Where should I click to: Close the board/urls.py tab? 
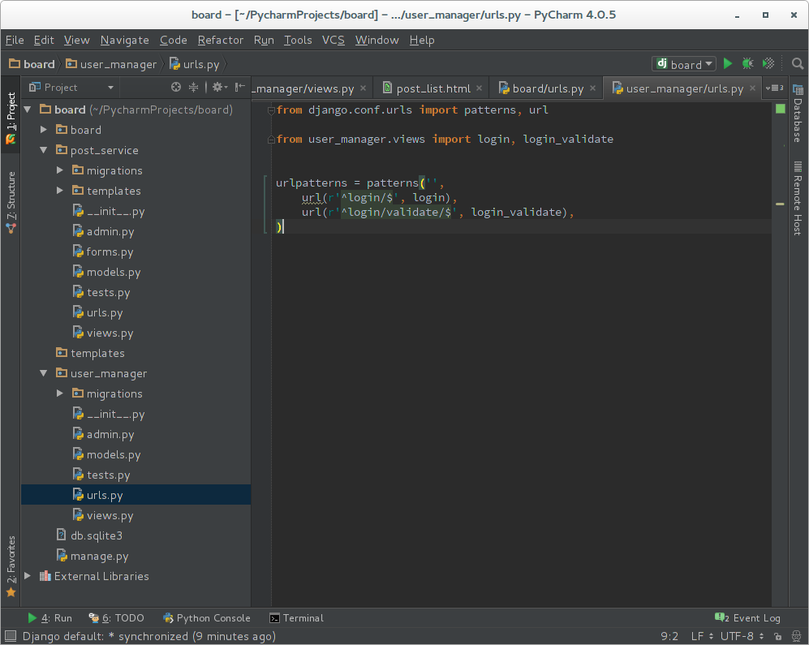(x=593, y=88)
